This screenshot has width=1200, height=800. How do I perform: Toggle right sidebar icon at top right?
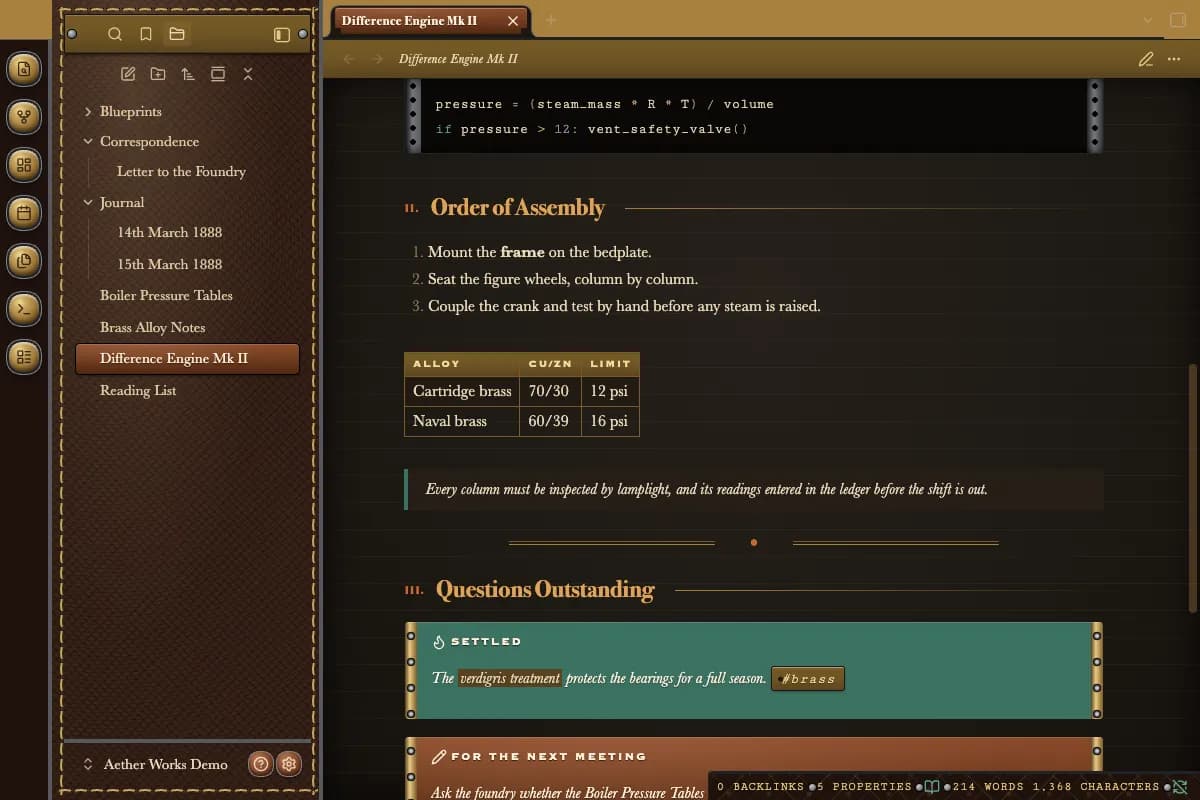(1177, 20)
